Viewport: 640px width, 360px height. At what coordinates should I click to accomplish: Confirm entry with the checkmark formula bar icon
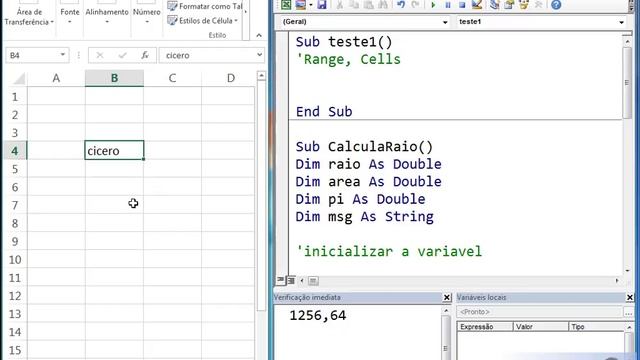[x=122, y=55]
